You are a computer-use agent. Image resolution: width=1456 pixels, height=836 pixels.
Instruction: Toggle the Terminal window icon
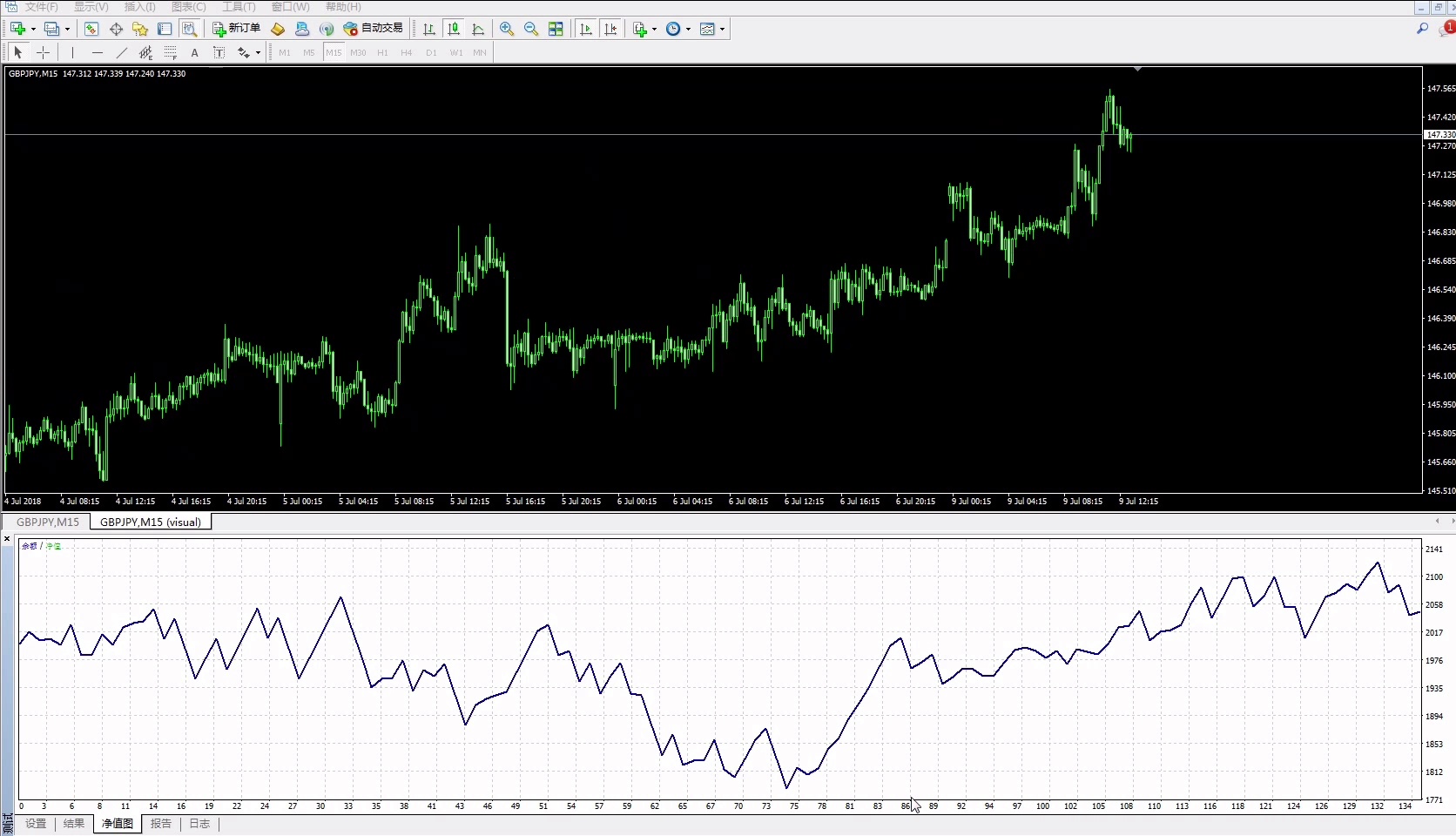click(x=165, y=29)
